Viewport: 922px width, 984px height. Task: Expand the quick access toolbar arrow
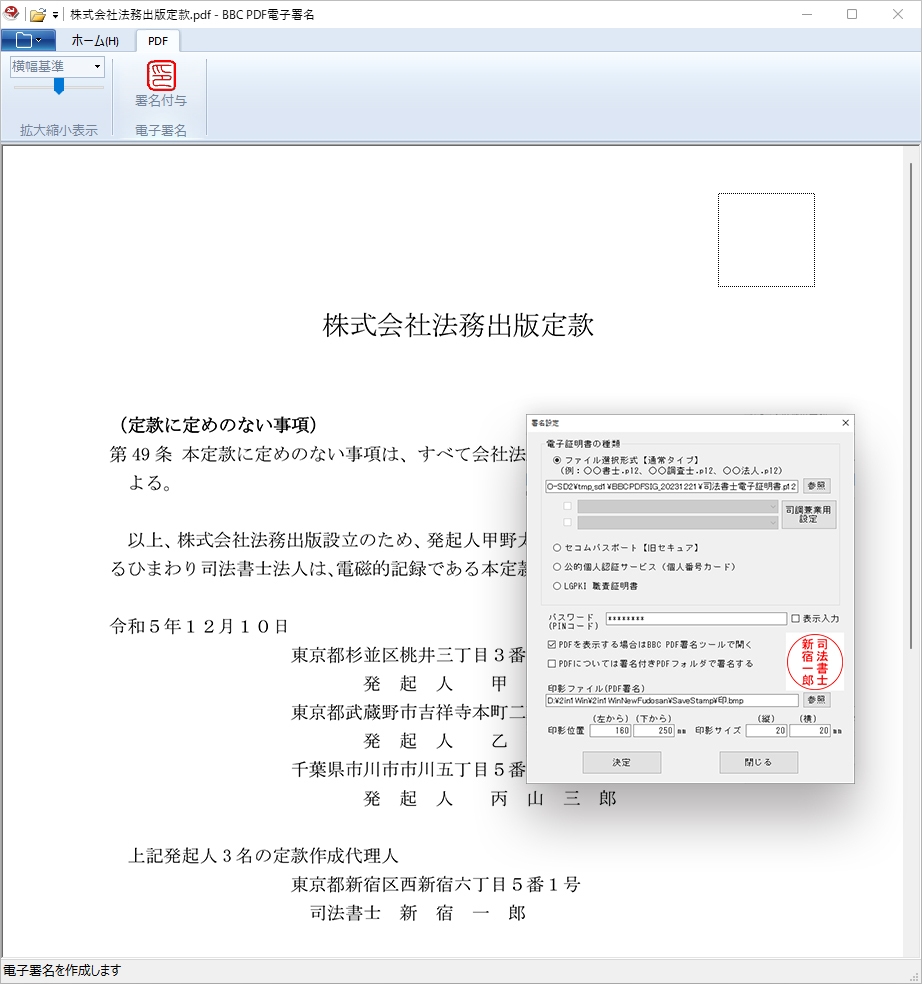click(56, 15)
